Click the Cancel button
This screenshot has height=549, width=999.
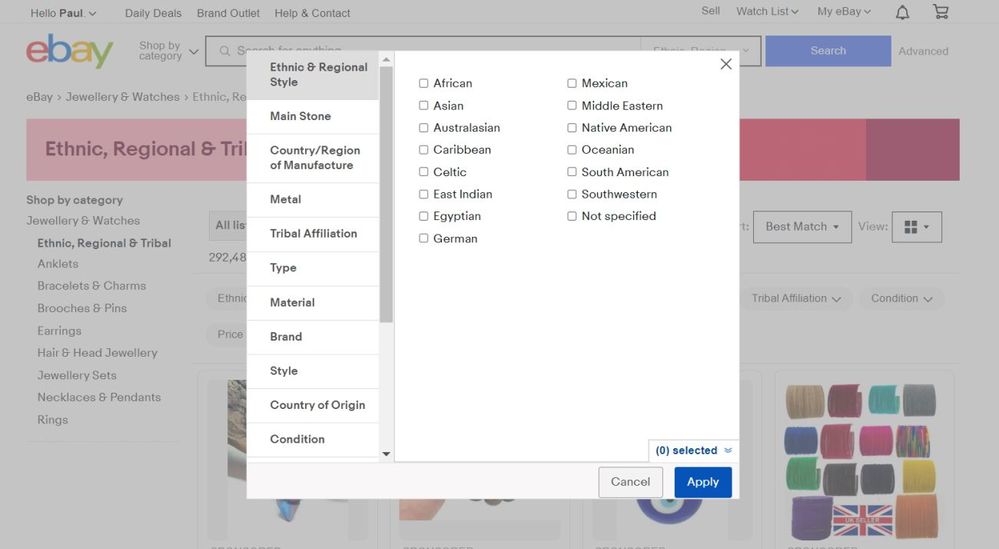[630, 482]
